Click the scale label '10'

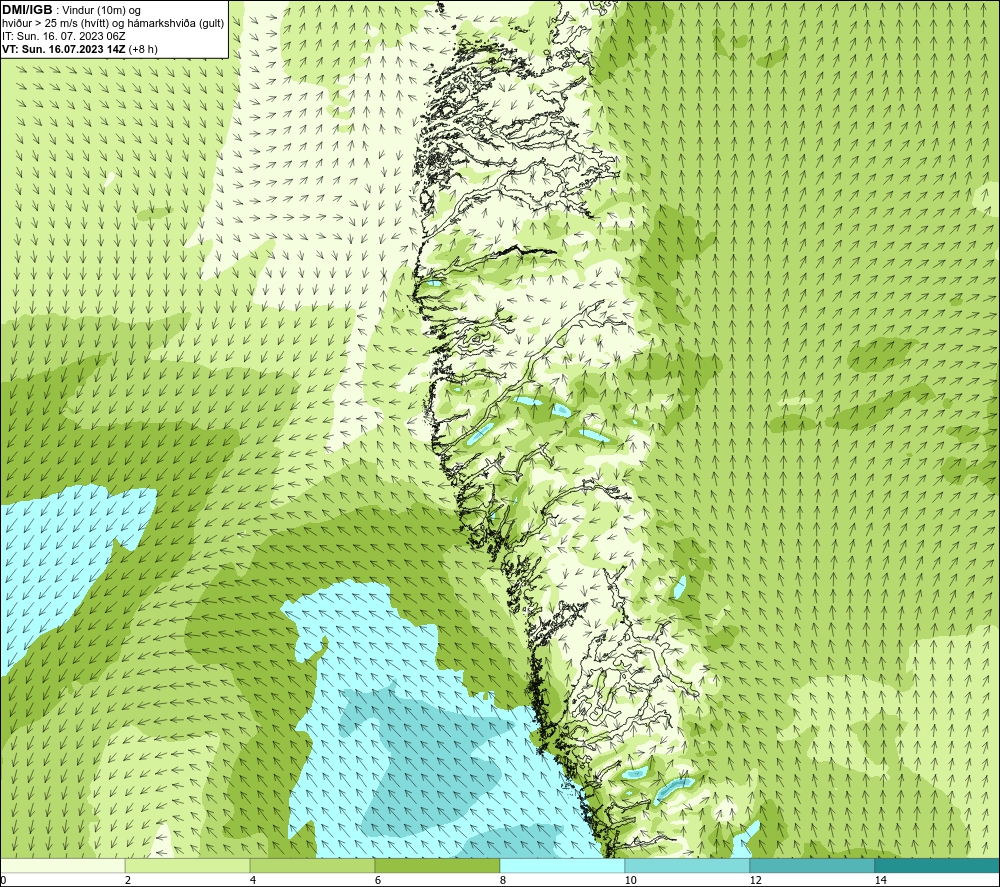click(x=631, y=881)
